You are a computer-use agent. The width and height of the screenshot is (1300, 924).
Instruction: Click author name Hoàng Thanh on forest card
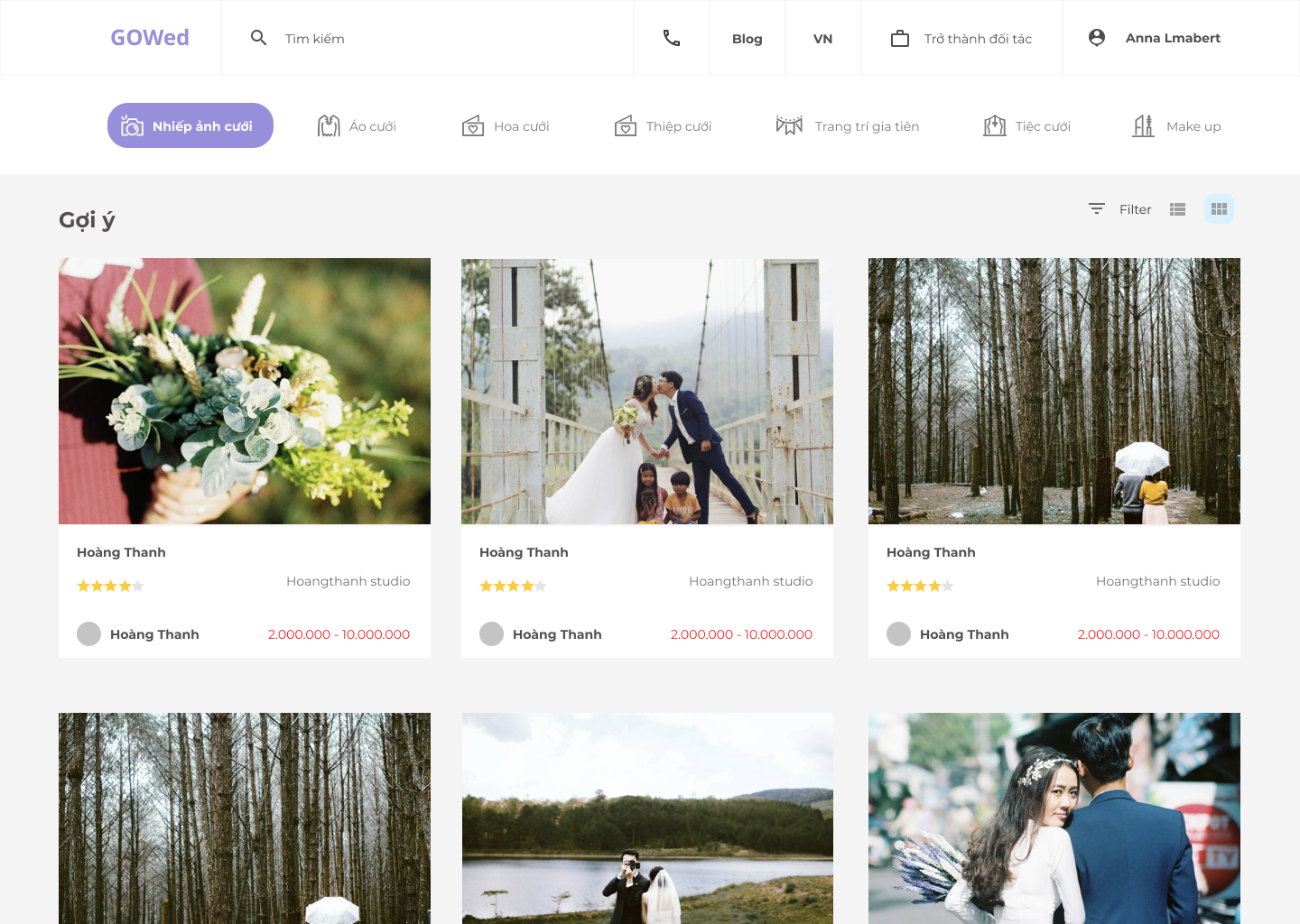point(964,634)
